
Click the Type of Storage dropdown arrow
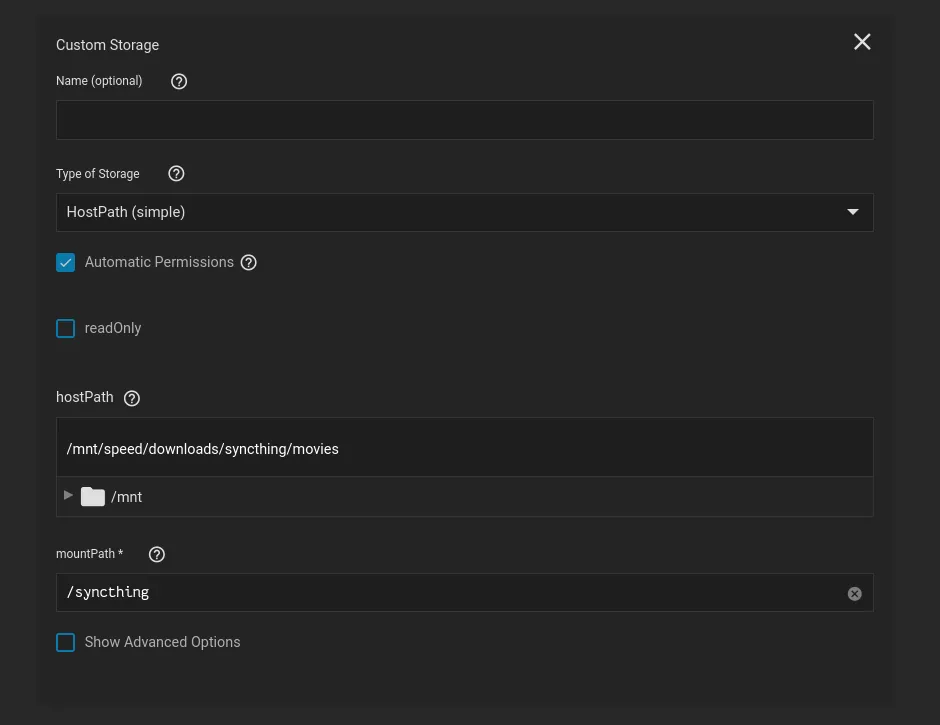[853, 212]
